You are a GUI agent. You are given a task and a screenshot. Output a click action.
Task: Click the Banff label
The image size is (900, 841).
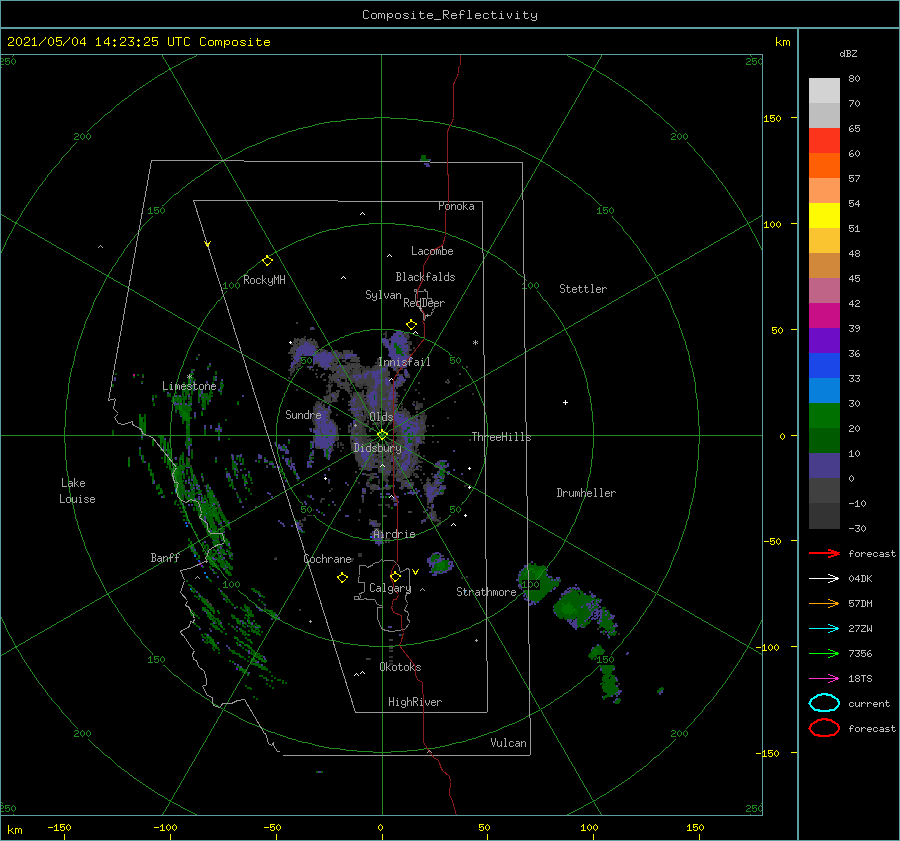coord(165,558)
